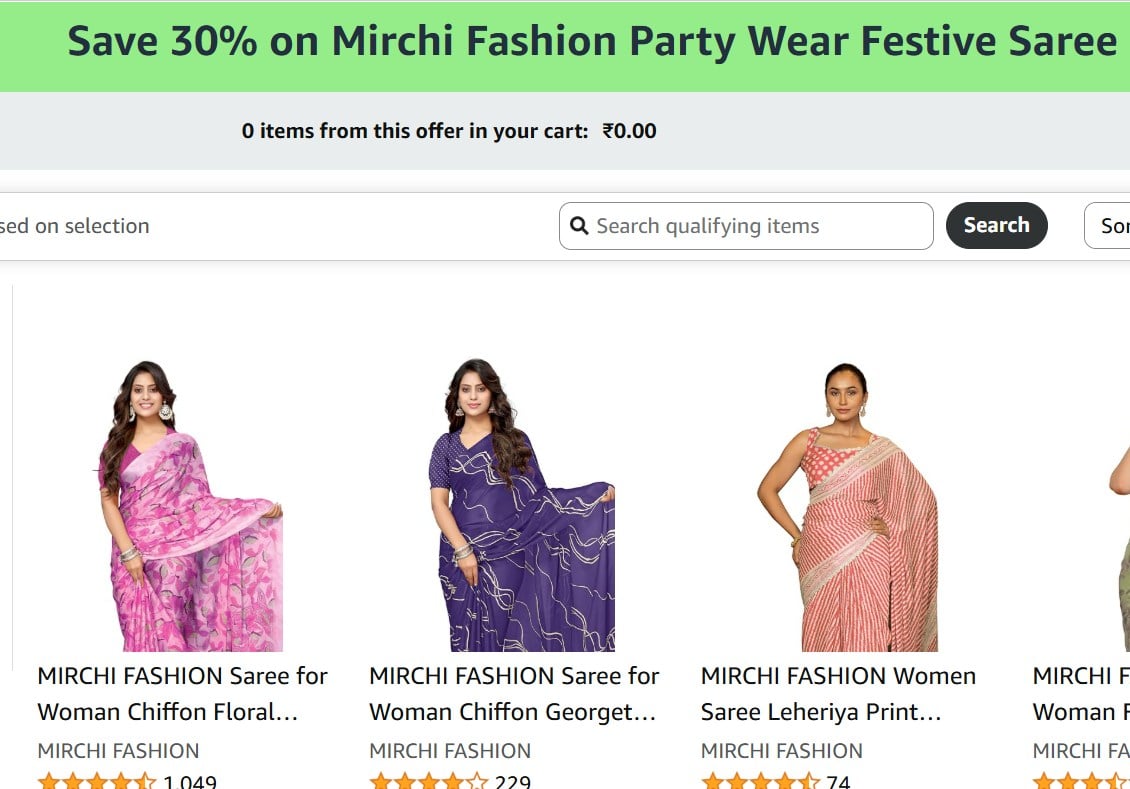Click the star rating of pink floral saree
1130x789 pixels.
coord(97,781)
